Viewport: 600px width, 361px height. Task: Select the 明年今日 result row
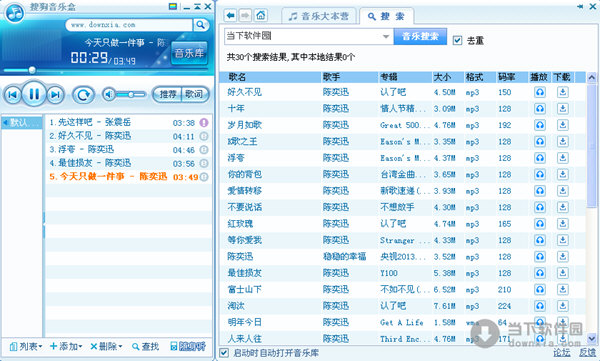pyautogui.click(x=402, y=323)
